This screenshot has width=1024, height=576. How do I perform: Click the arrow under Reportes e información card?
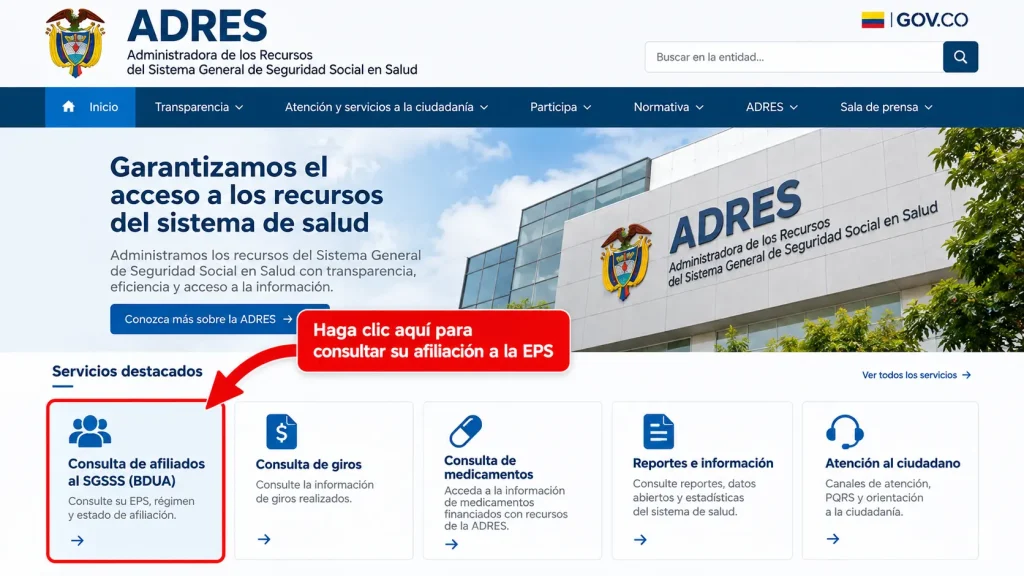click(640, 539)
